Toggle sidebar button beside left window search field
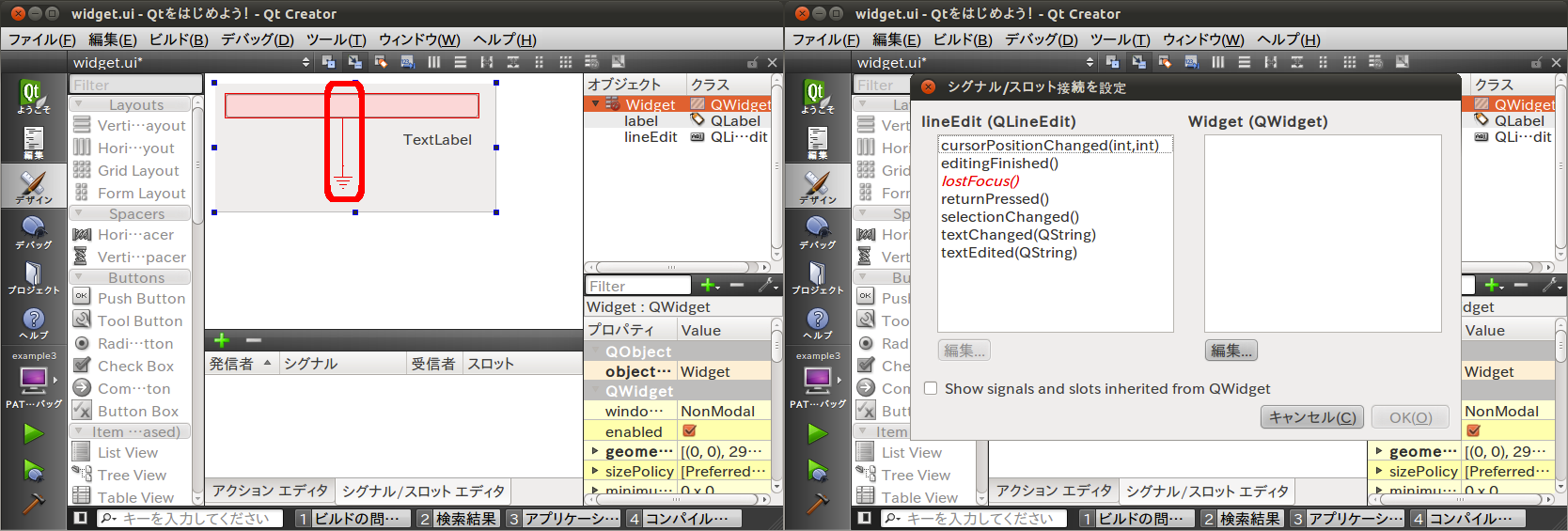The height and width of the screenshot is (531, 1568). click(81, 518)
